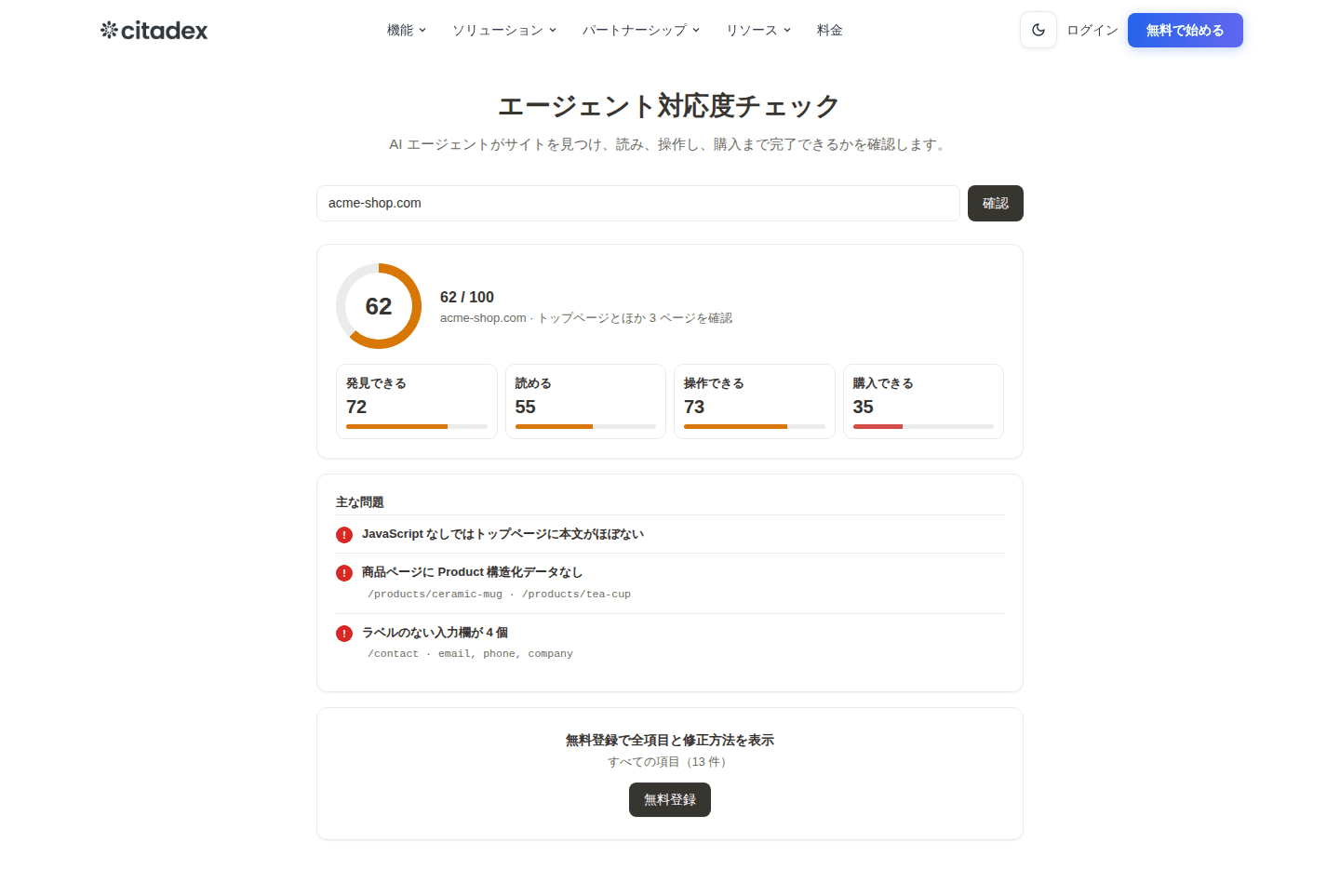Click the text 'JavaScript なしではトップページに本文がほぼない'
Viewport: 1340px width, 896px height.
pyautogui.click(x=502, y=534)
